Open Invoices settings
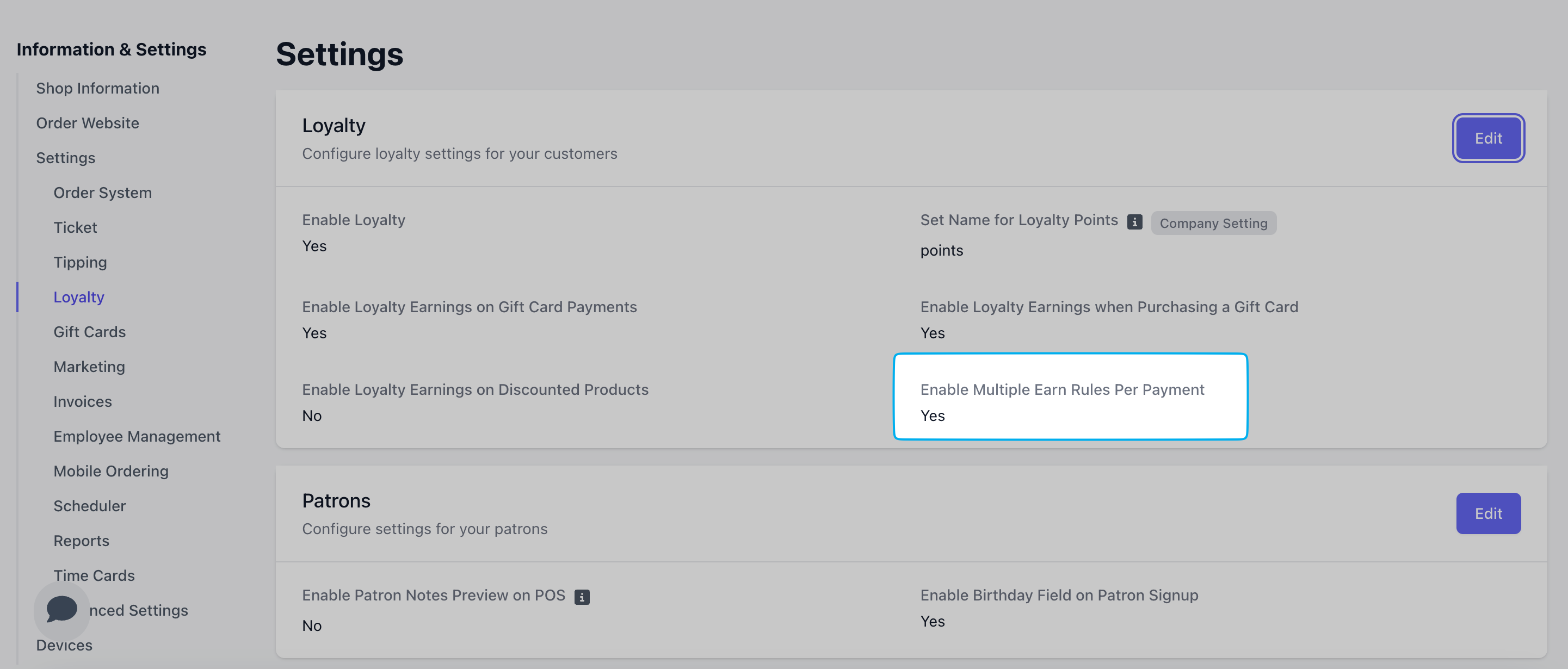 [x=82, y=402]
